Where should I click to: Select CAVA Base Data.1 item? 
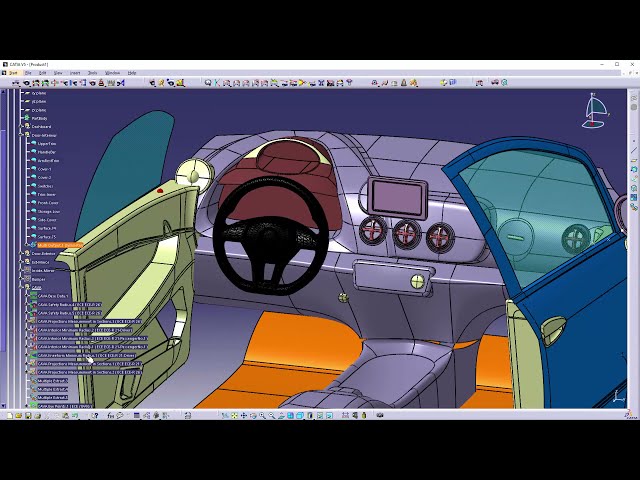(x=53, y=296)
